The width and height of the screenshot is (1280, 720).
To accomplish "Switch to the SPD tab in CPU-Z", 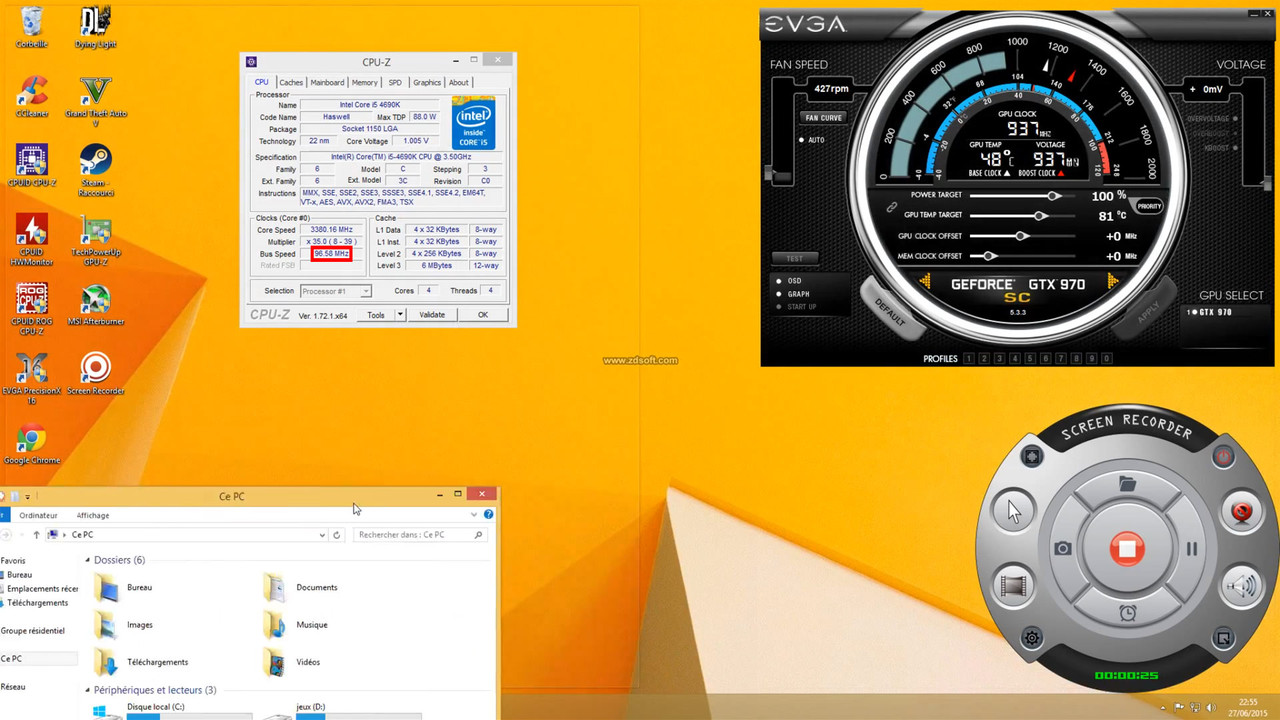I will [x=395, y=82].
